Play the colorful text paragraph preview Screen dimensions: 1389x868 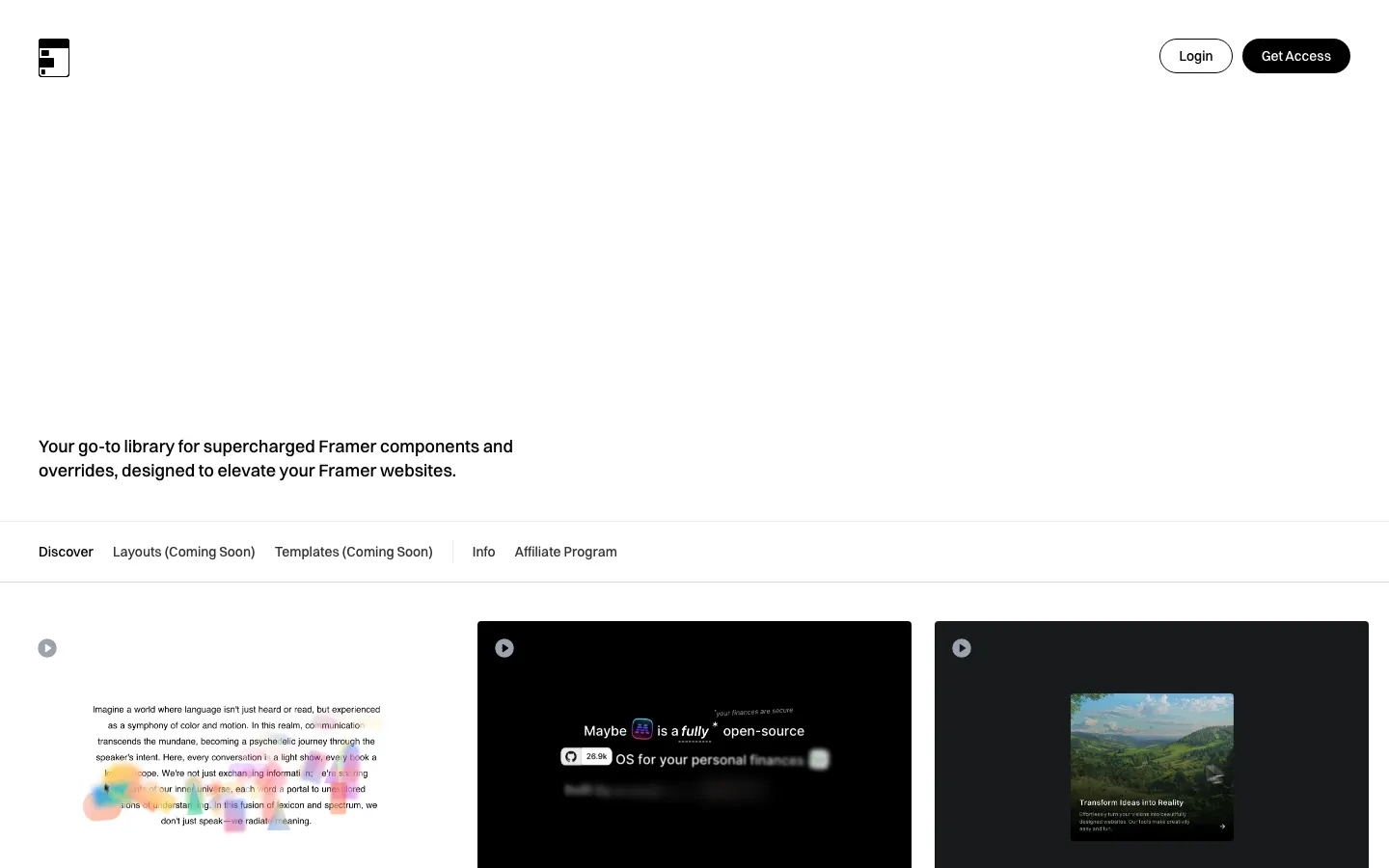click(47, 648)
